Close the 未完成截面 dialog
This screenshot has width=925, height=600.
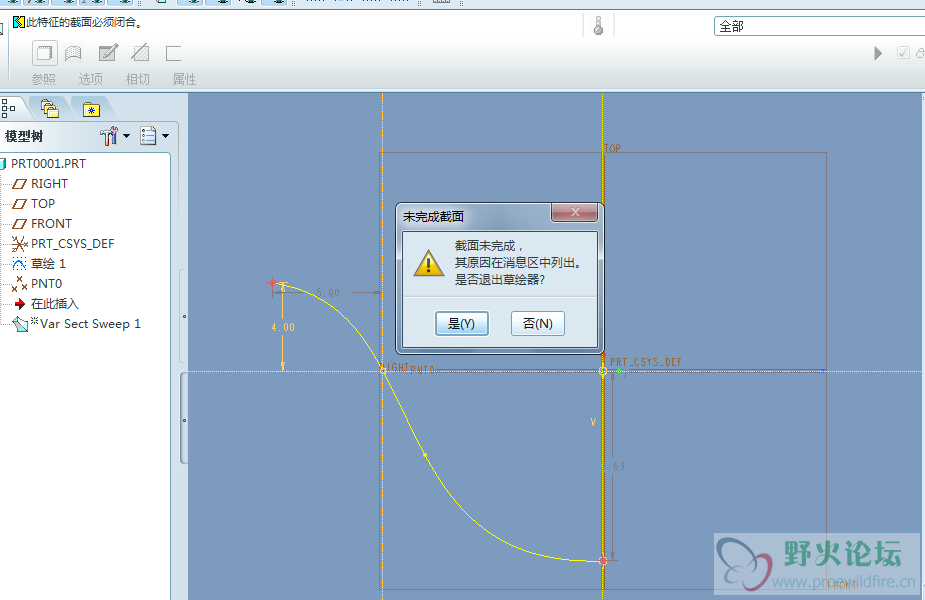(x=575, y=212)
